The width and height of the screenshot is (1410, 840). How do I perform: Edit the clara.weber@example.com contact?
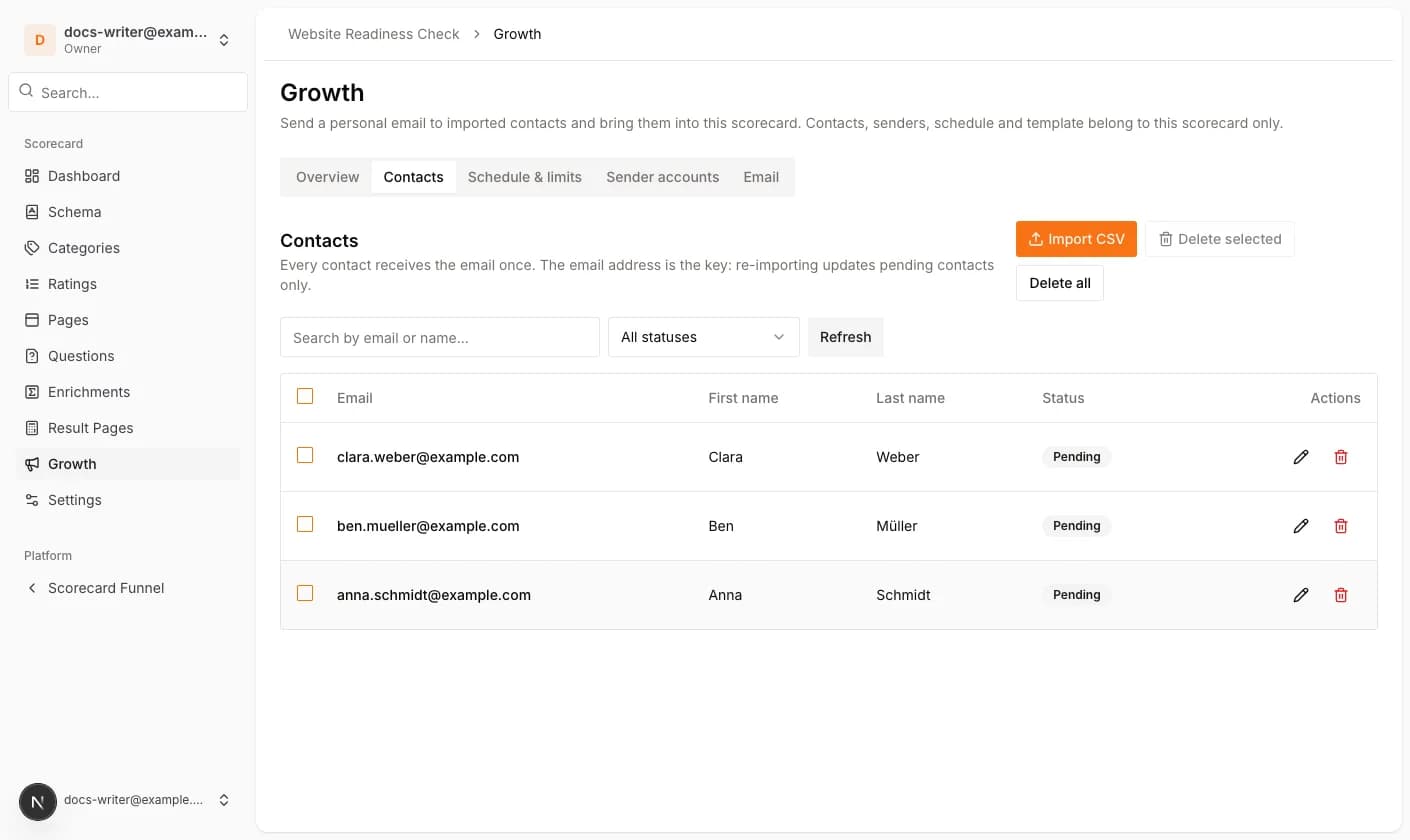click(x=1301, y=457)
